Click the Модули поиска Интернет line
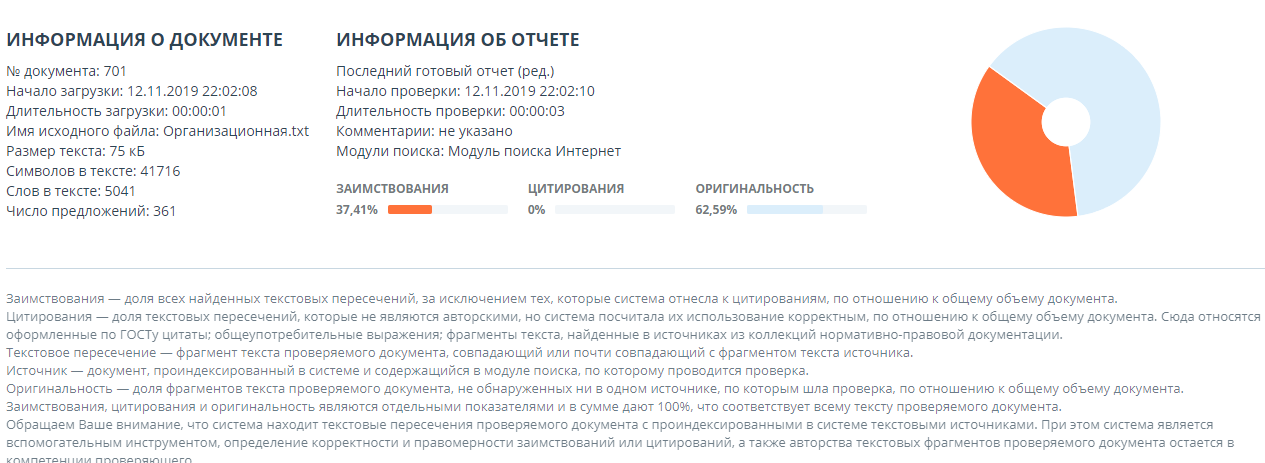1265x463 pixels. click(478, 151)
